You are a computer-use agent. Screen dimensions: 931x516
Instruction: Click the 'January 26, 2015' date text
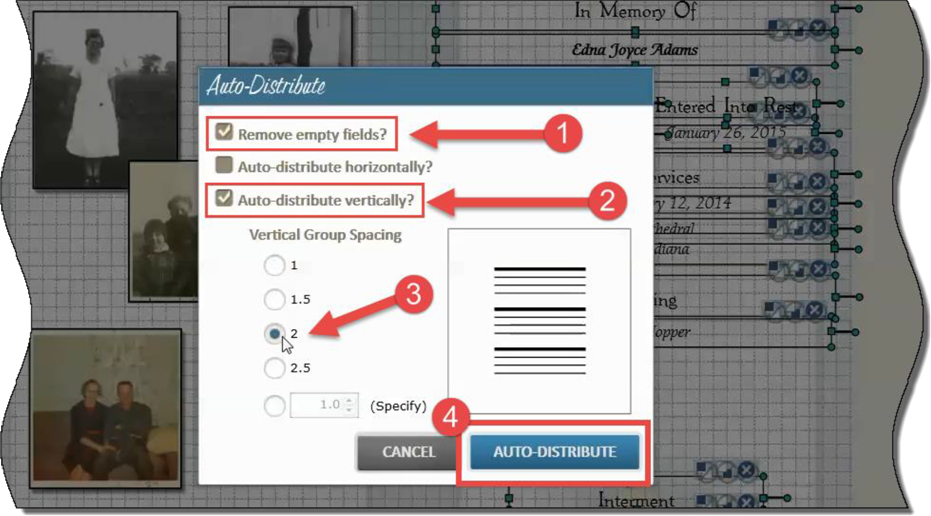[x=727, y=132]
